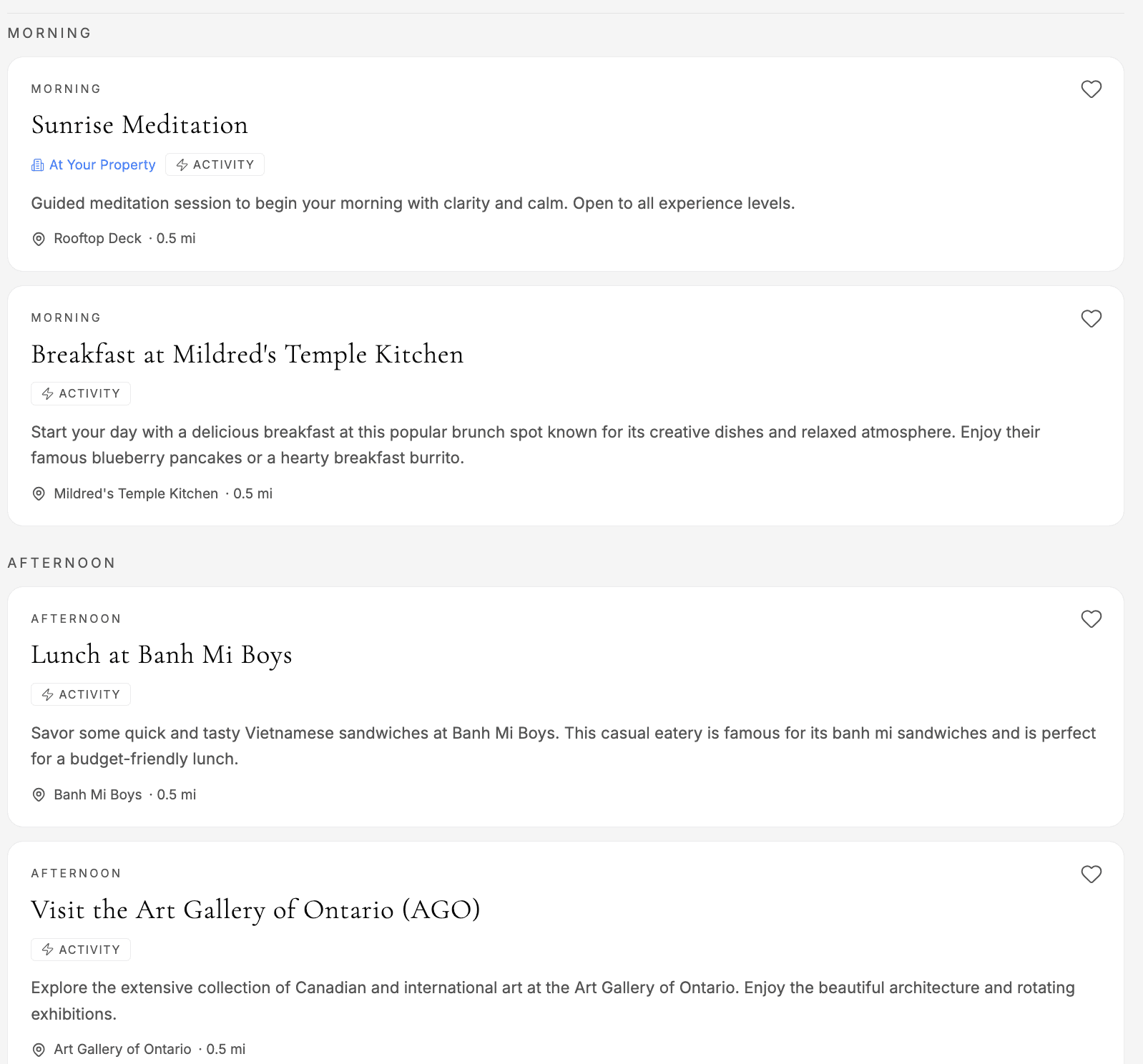Click the Activity tag under Sunrise Meditation
Screen dimensions: 1143x1064
click(x=215, y=164)
